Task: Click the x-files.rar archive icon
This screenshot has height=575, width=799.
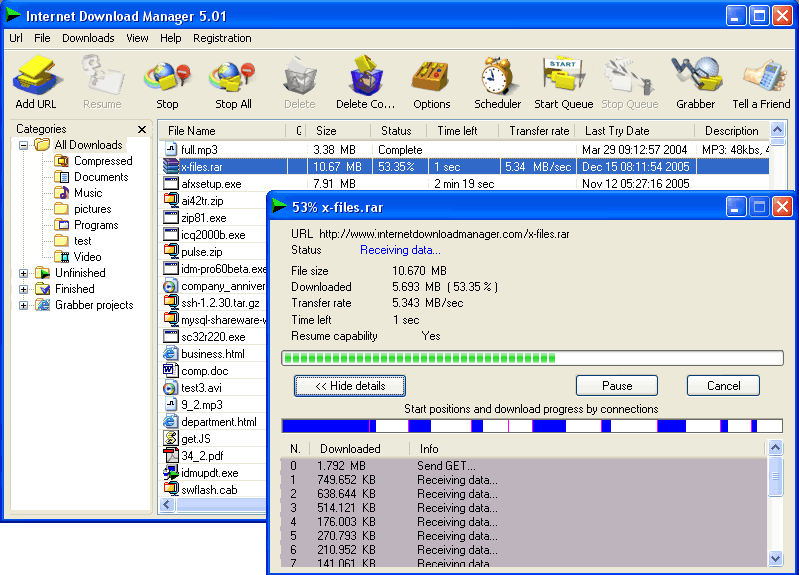Action: (x=171, y=166)
